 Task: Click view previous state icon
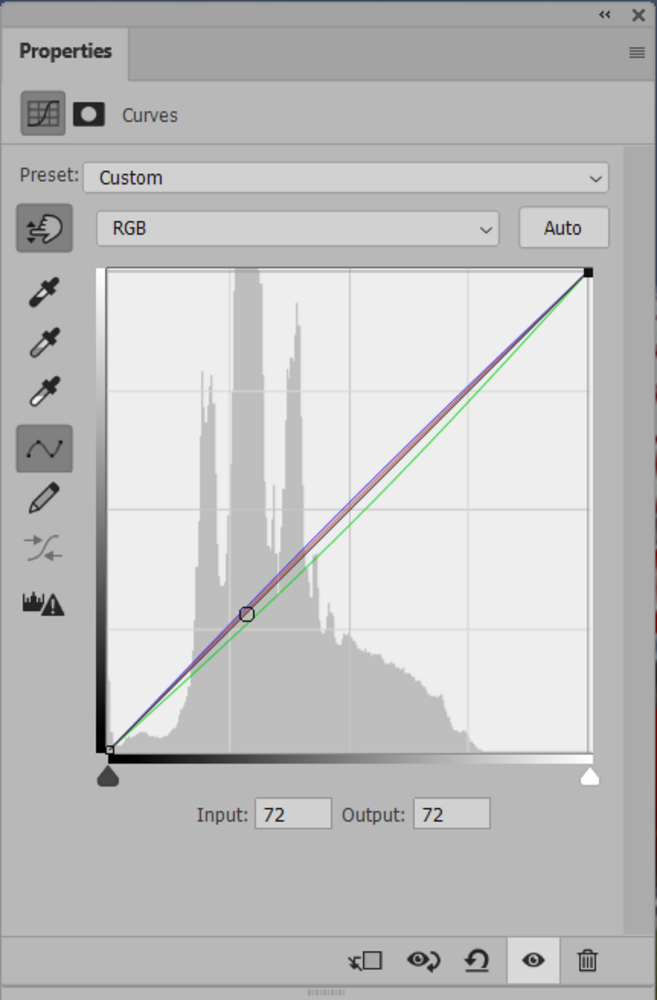click(x=424, y=961)
